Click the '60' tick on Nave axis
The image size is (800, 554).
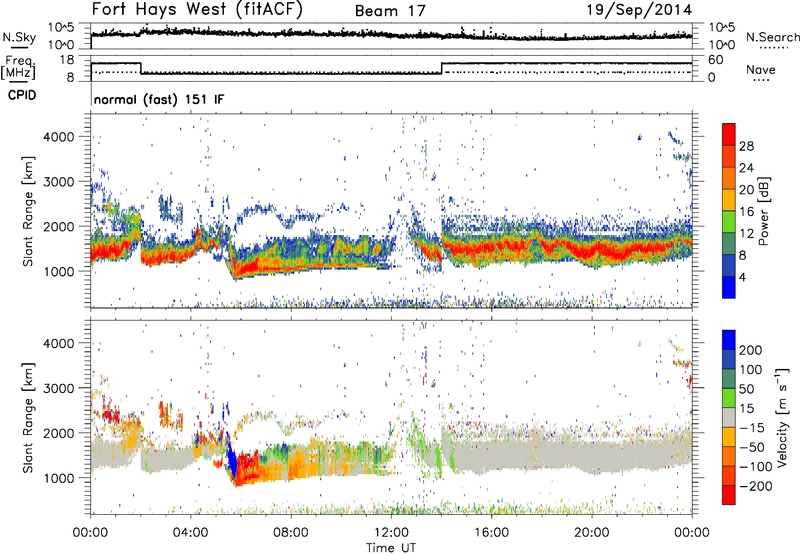click(x=715, y=60)
